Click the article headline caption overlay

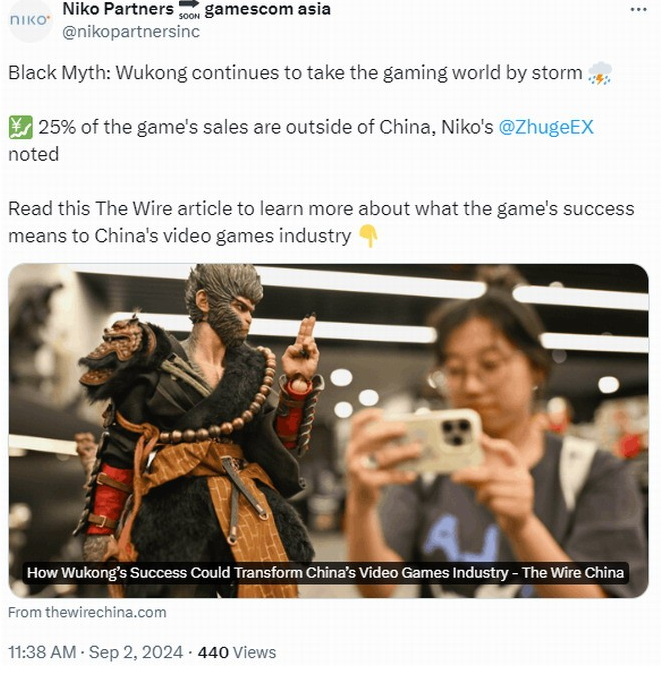325,572
